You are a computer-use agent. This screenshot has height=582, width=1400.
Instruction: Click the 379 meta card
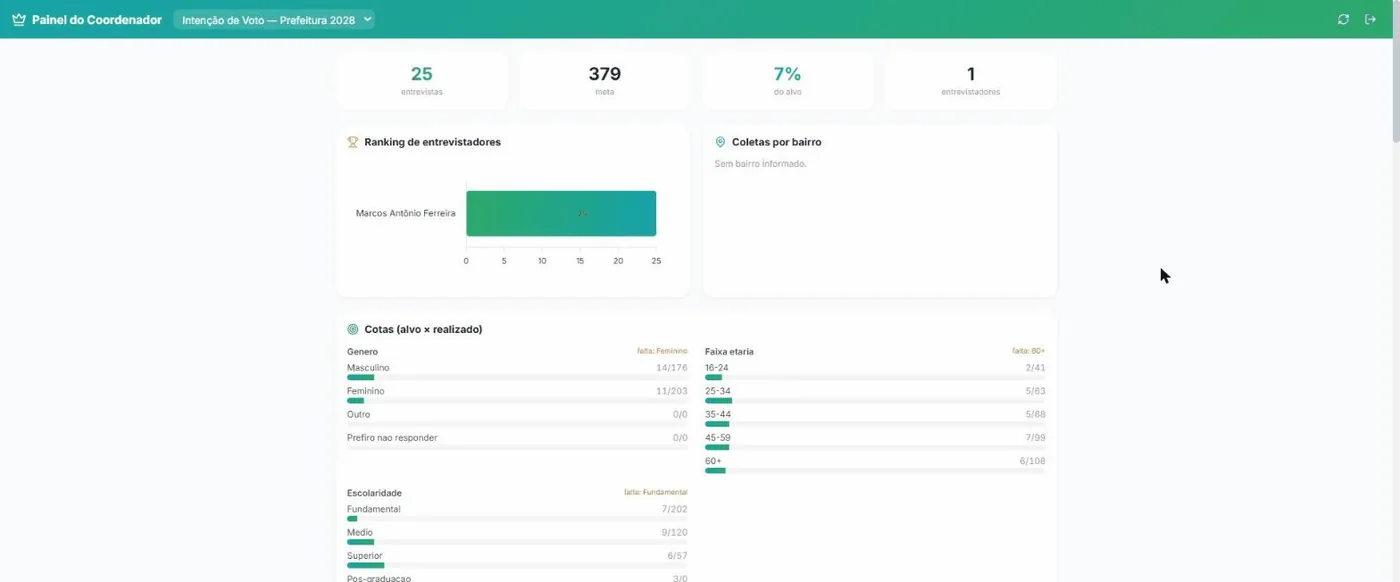(x=605, y=81)
